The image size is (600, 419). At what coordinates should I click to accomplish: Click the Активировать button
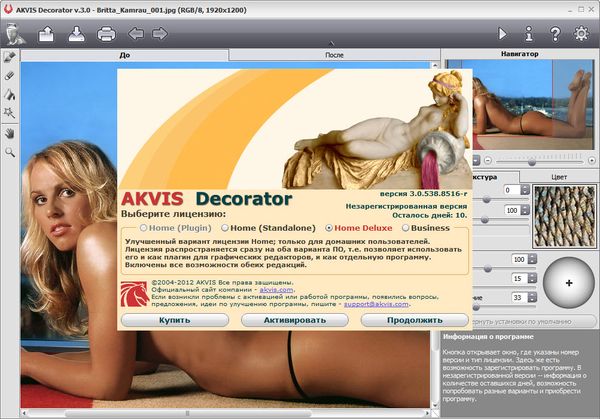point(294,320)
